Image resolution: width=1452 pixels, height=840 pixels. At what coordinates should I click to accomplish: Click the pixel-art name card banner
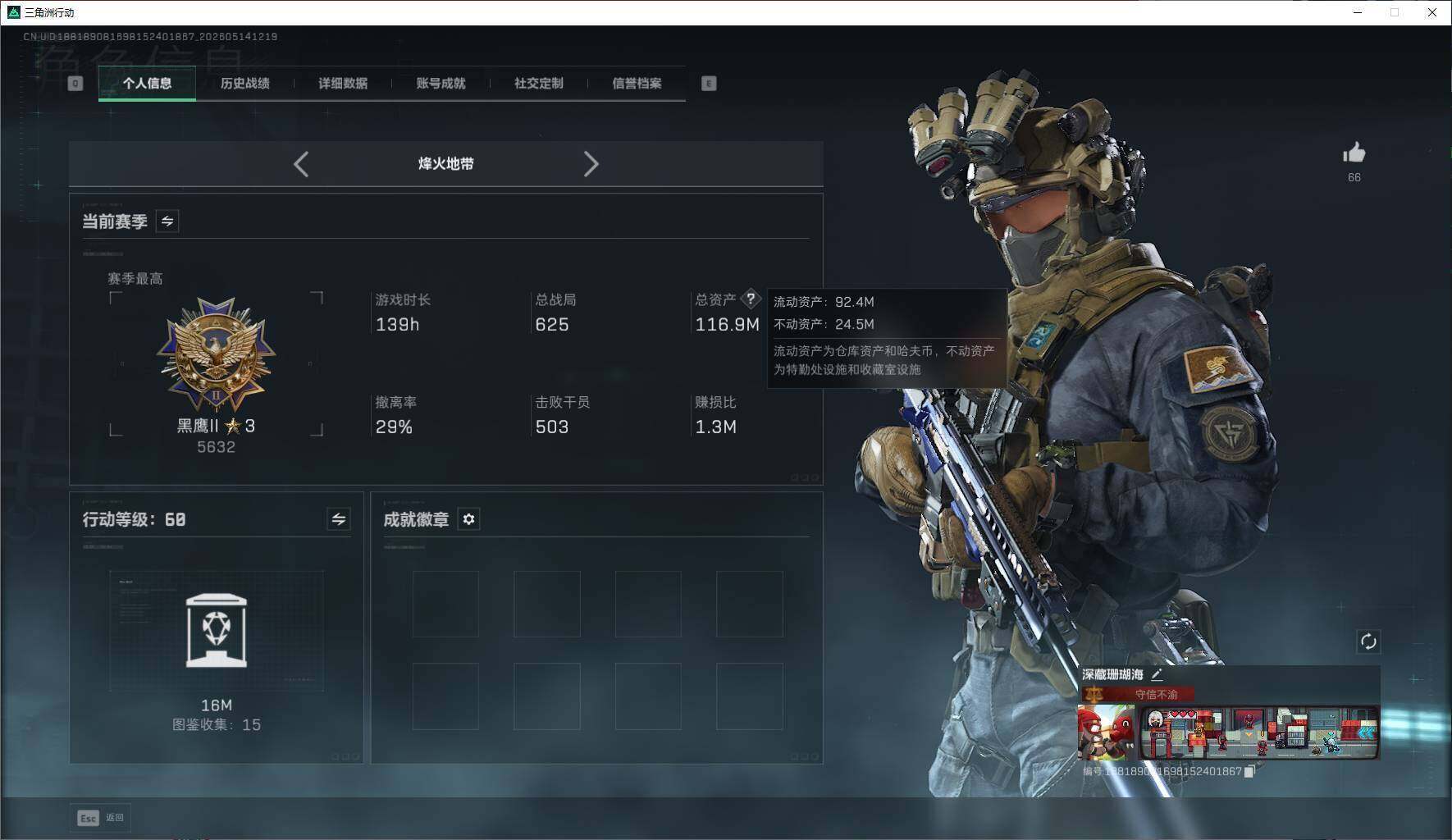tap(1259, 732)
